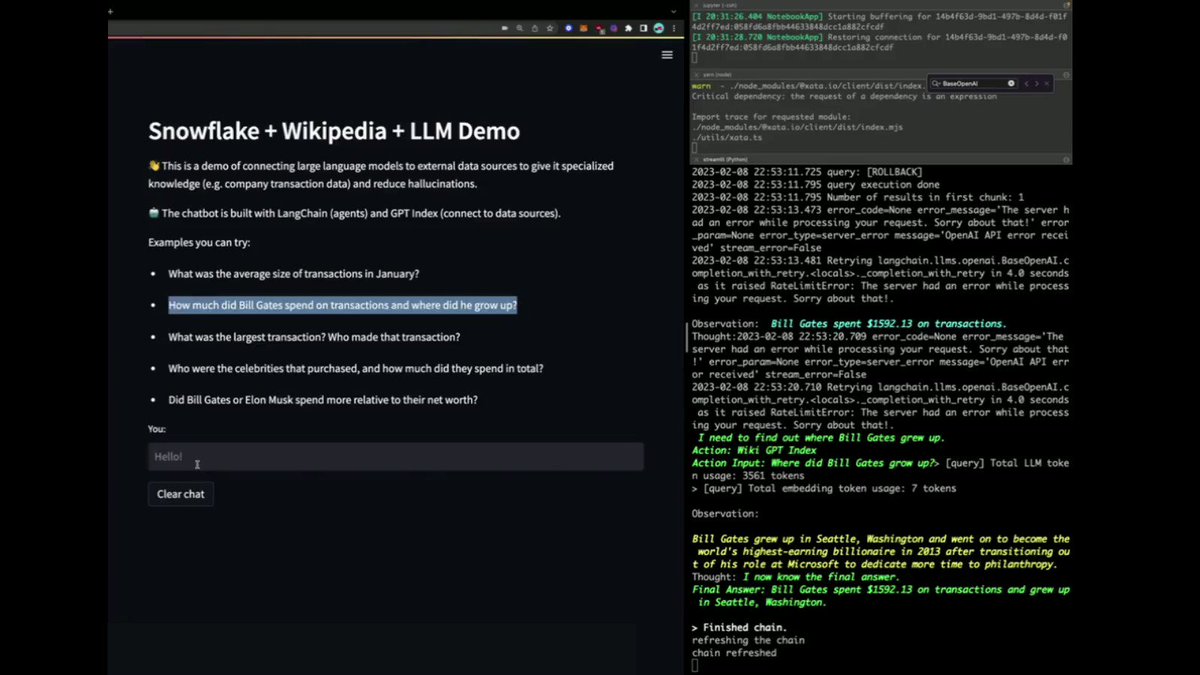Open the browser three-dot menu
The height and width of the screenshot is (675, 1200).
(x=674, y=29)
